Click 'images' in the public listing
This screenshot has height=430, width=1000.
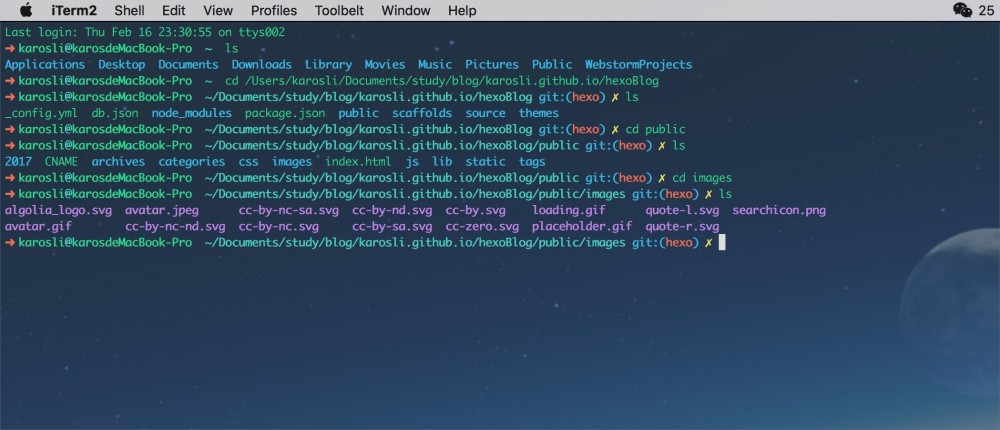[291, 162]
